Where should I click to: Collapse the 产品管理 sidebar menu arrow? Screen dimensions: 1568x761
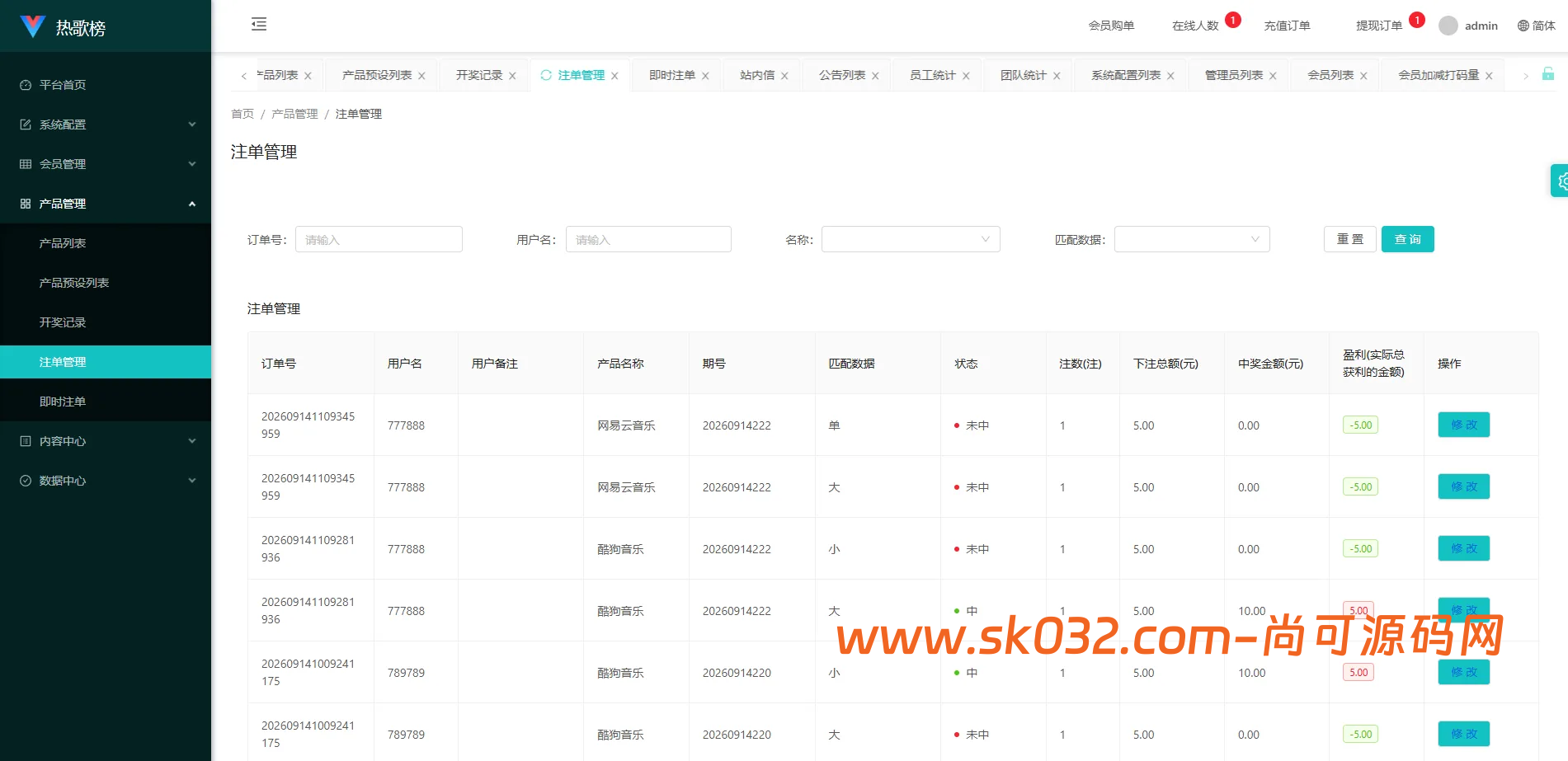pyautogui.click(x=192, y=204)
